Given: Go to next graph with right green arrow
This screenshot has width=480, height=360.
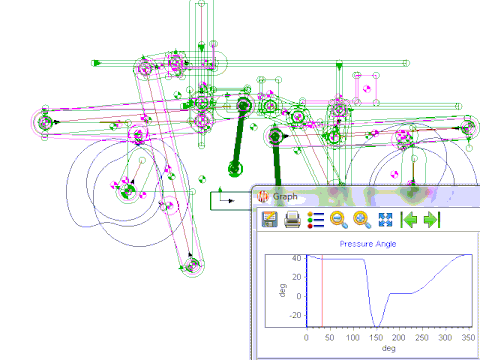Looking at the screenshot, I should point(432,220).
